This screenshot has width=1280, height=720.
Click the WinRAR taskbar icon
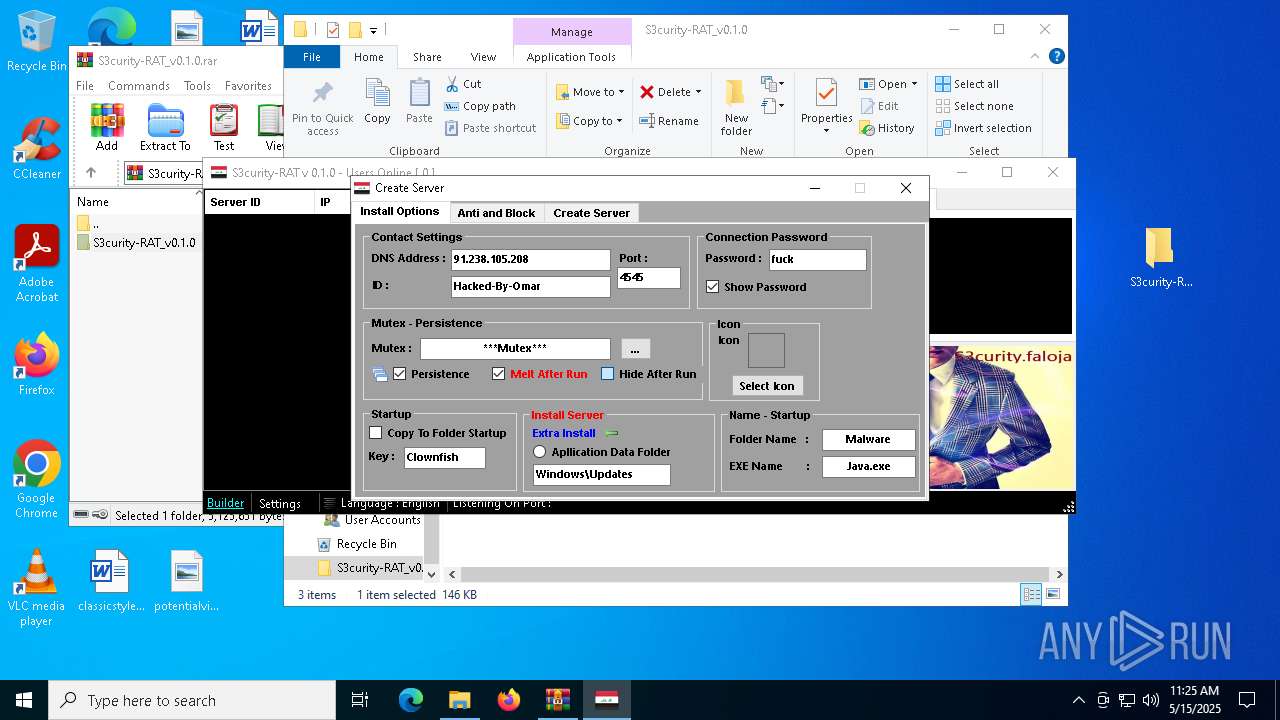[557, 700]
